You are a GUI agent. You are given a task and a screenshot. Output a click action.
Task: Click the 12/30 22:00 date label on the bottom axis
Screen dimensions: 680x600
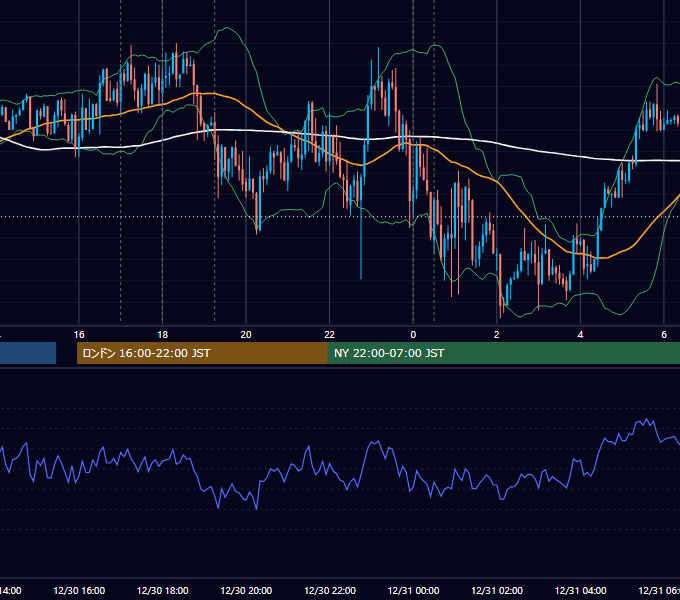click(330, 591)
